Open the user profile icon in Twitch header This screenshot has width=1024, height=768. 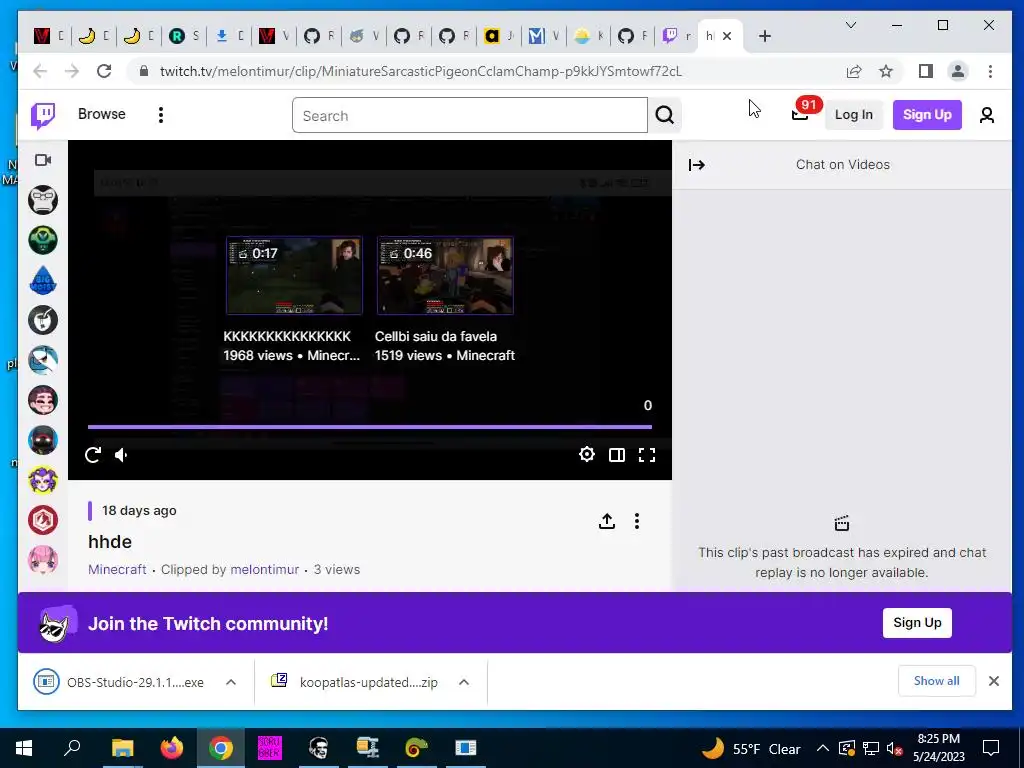[987, 116]
